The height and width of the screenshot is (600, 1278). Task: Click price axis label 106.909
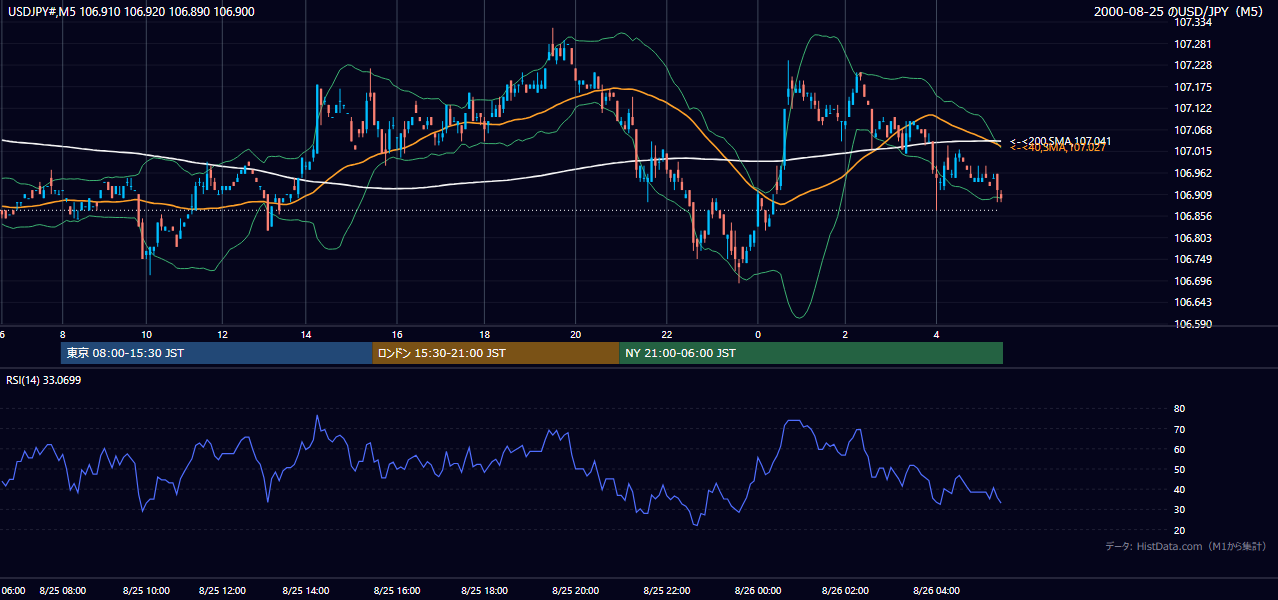point(1195,195)
